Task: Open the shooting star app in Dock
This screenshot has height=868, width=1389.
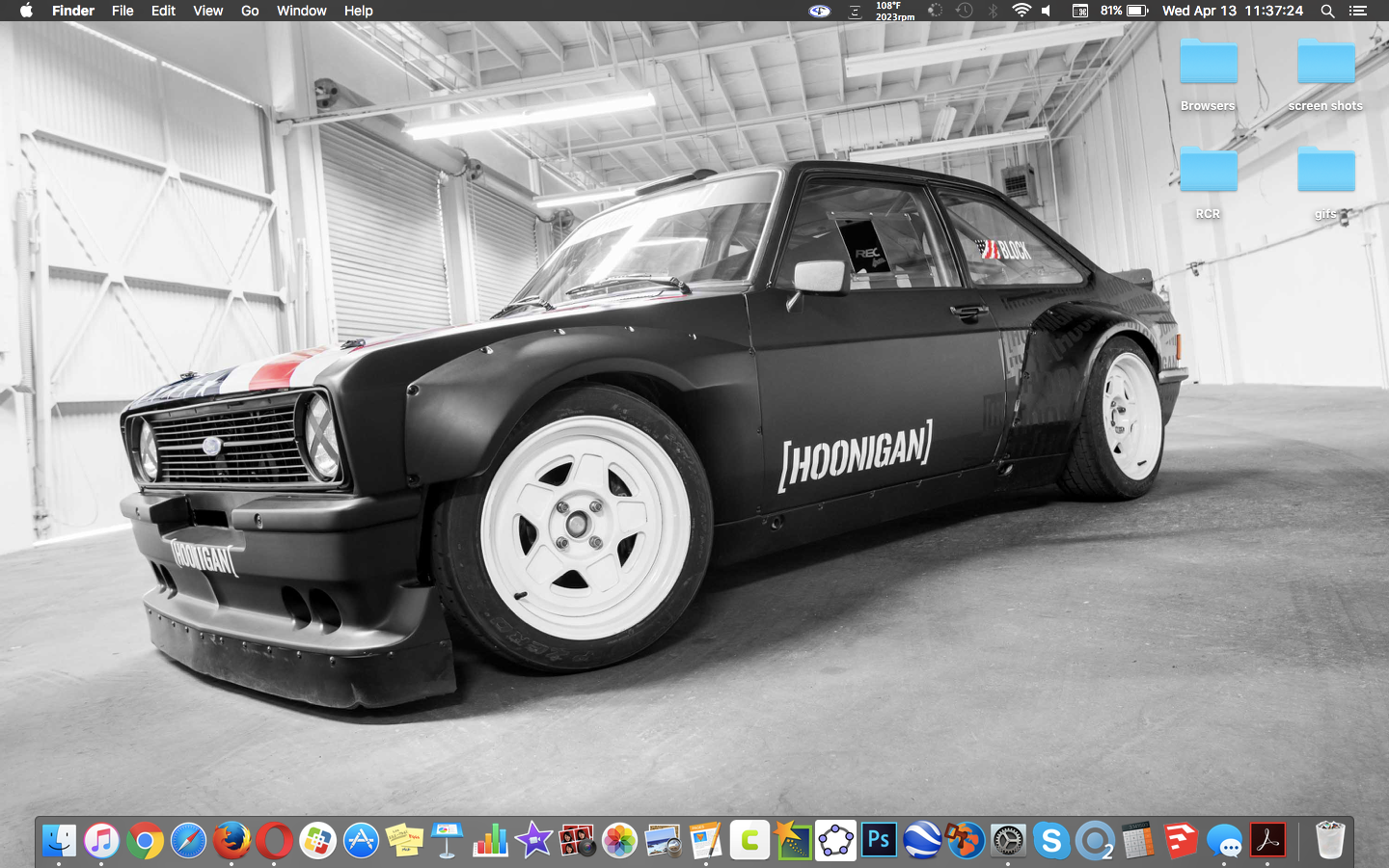Action: [x=792, y=840]
